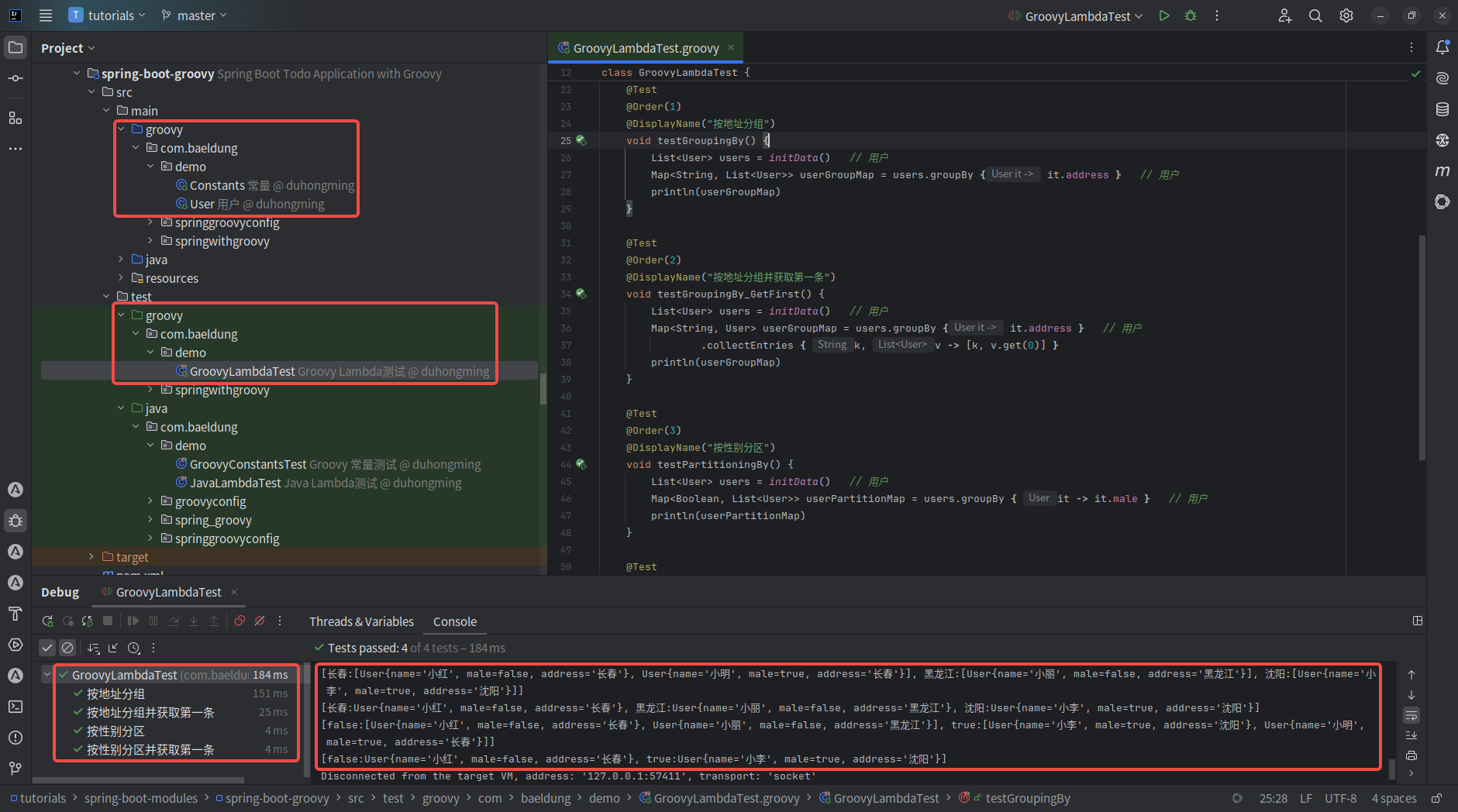Run GroovyLambdaTest with the green play button
The height and width of the screenshot is (812, 1458).
(1163, 15)
